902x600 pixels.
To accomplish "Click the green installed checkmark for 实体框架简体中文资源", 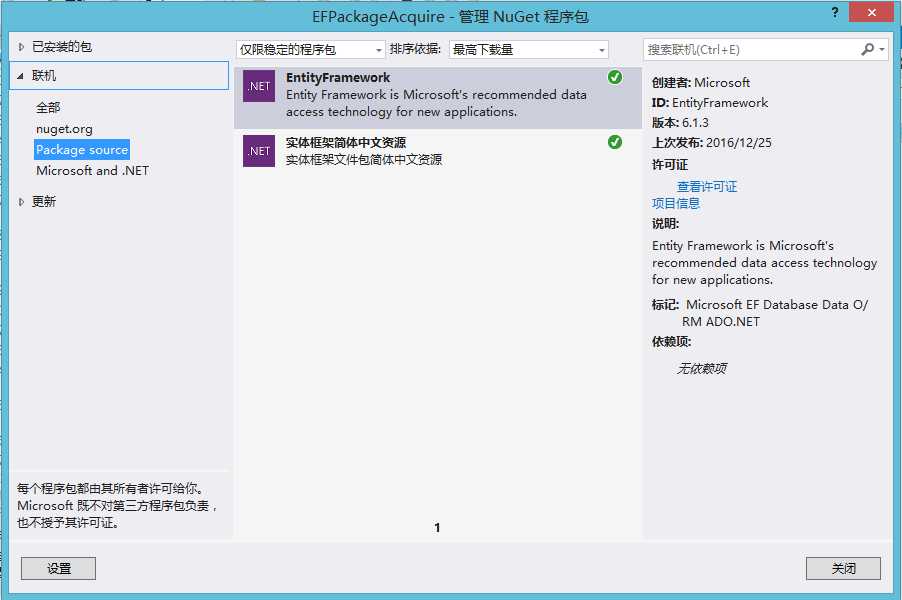I will point(614,142).
